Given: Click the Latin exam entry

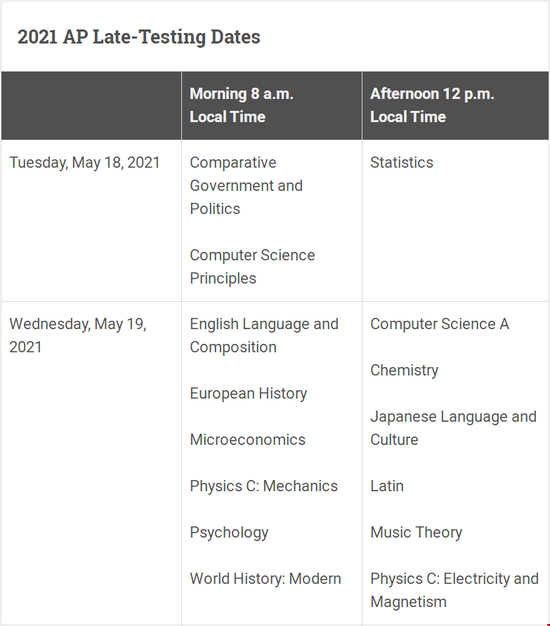Looking at the screenshot, I should 387,486.
